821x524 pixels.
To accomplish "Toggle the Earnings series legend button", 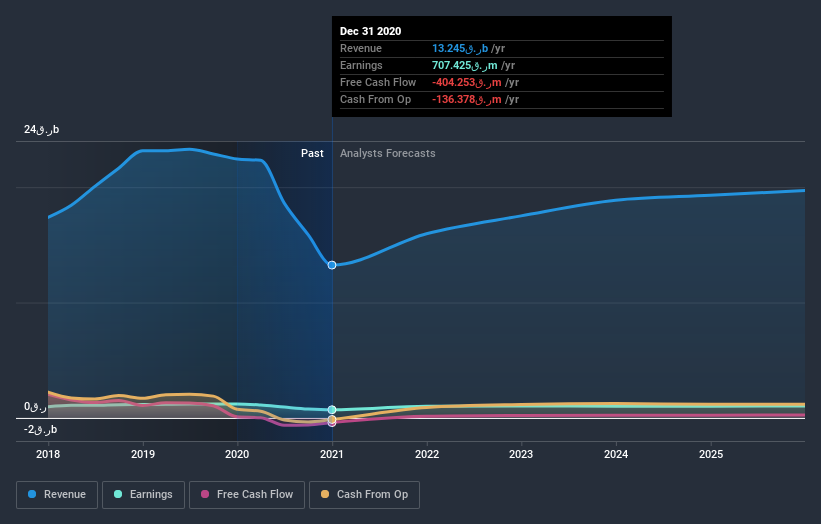I will click(143, 495).
